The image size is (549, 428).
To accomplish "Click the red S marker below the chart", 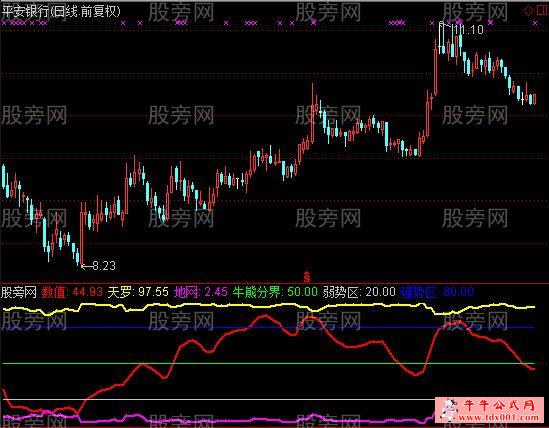I will pyautogui.click(x=307, y=277).
